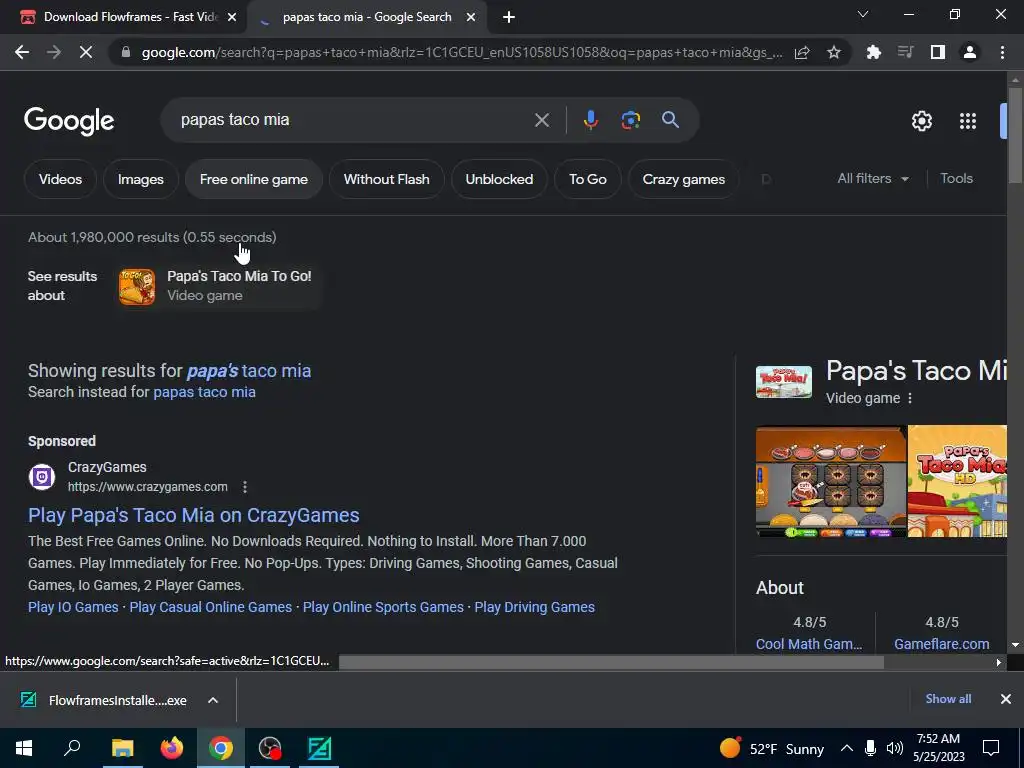This screenshot has height=768, width=1024.
Task: Select the Without Flash filter chip
Action: click(x=387, y=179)
